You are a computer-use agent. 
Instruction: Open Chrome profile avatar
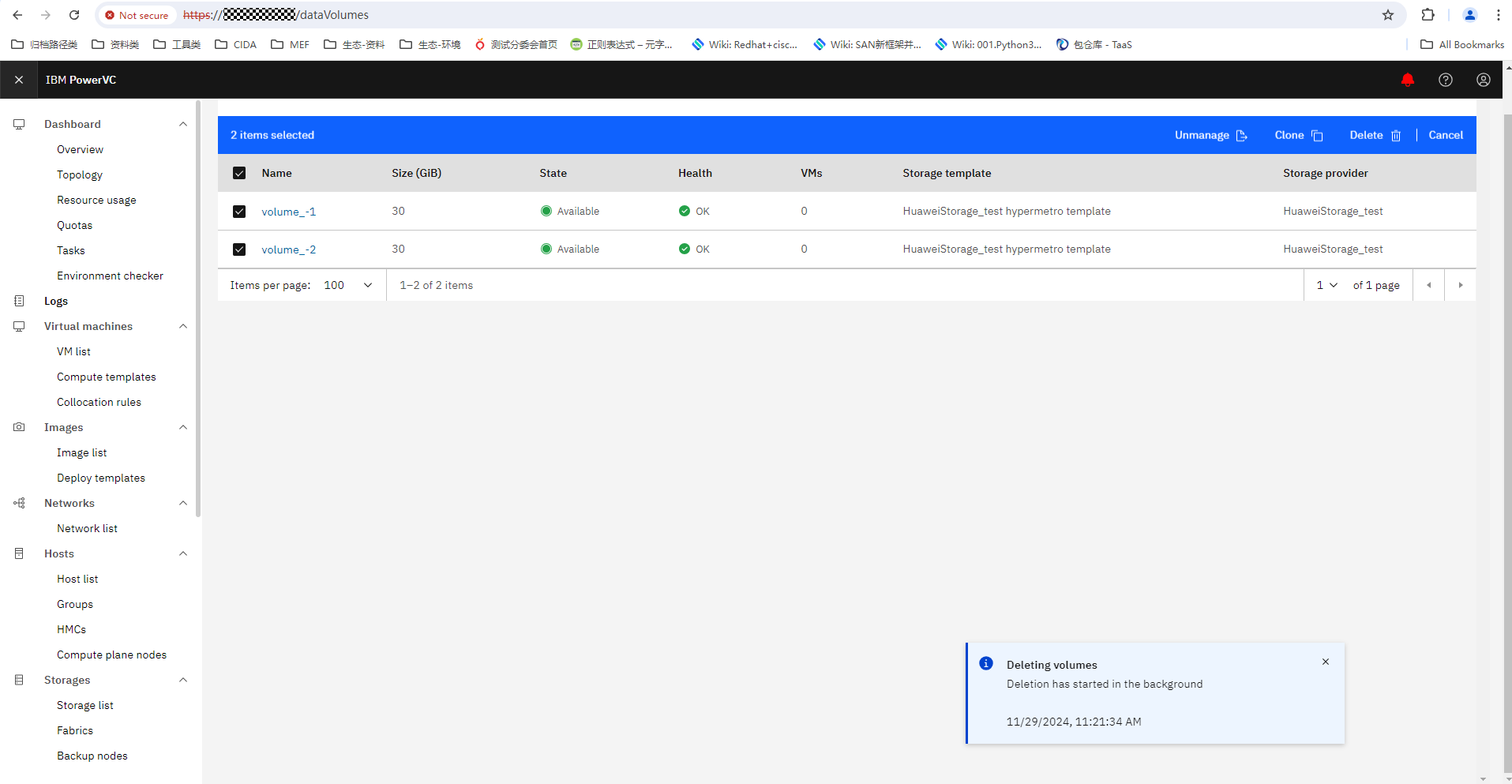point(1469,15)
